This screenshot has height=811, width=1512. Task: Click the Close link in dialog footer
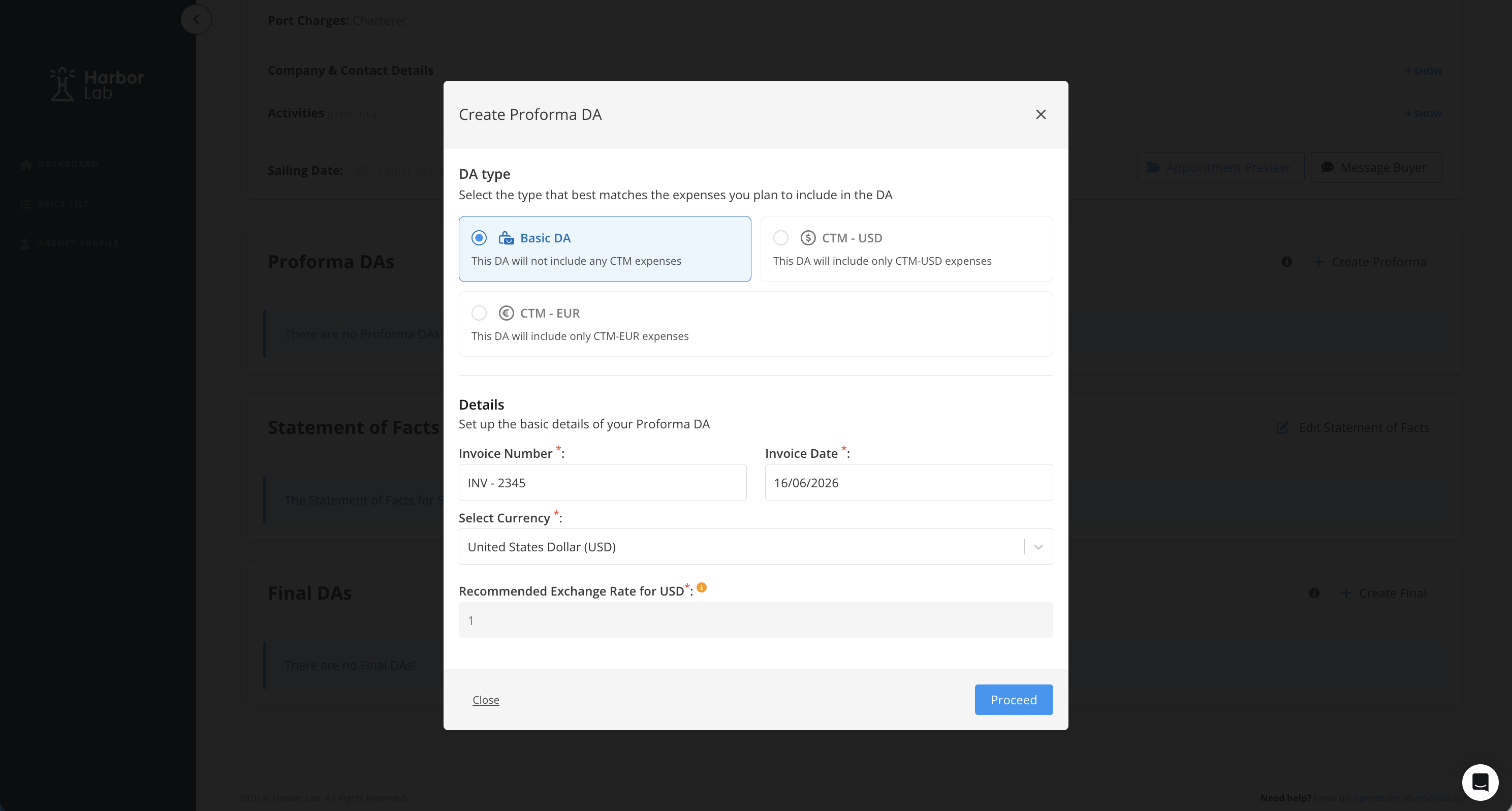[486, 700]
